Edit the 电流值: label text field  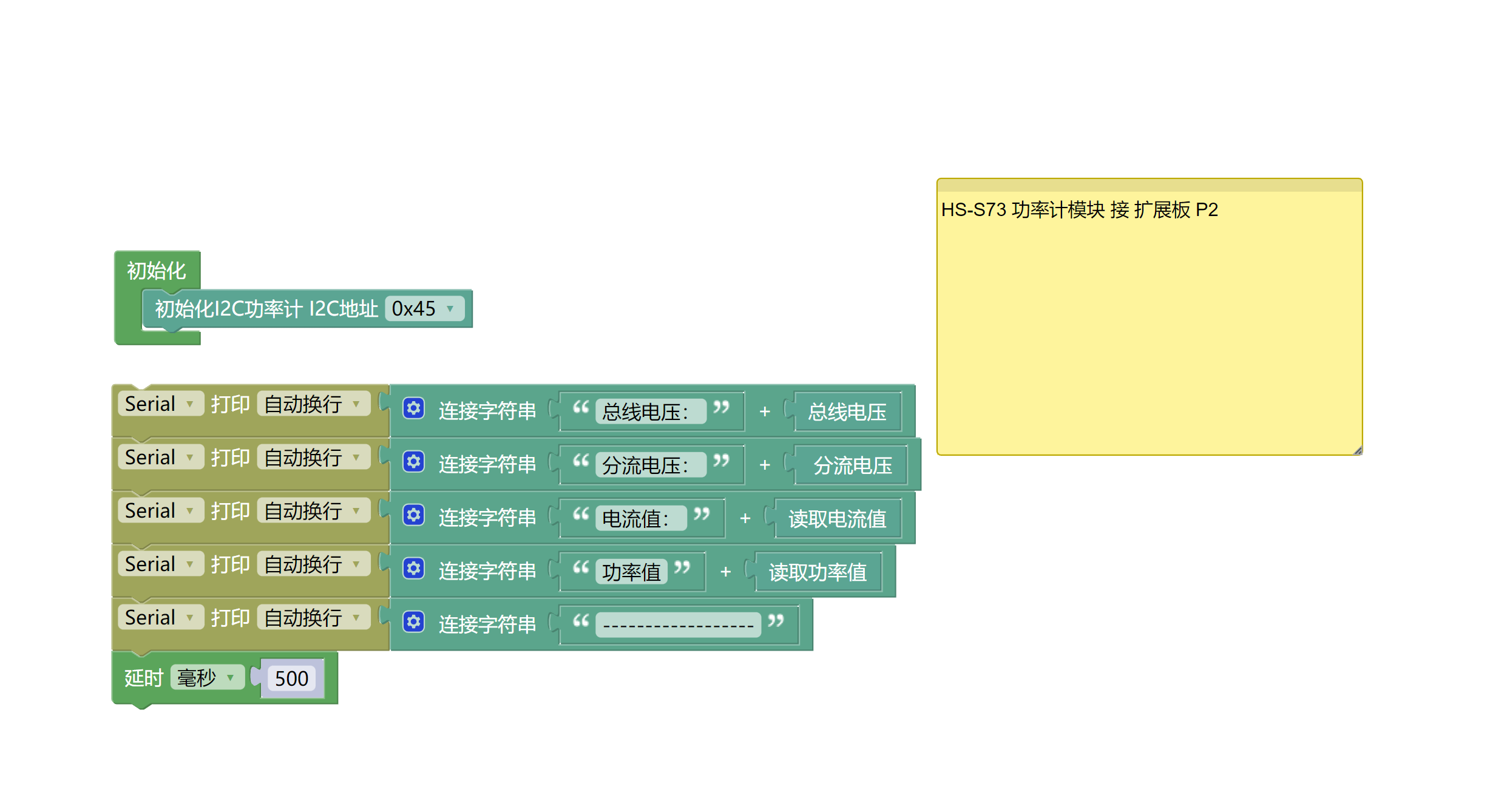(x=642, y=518)
